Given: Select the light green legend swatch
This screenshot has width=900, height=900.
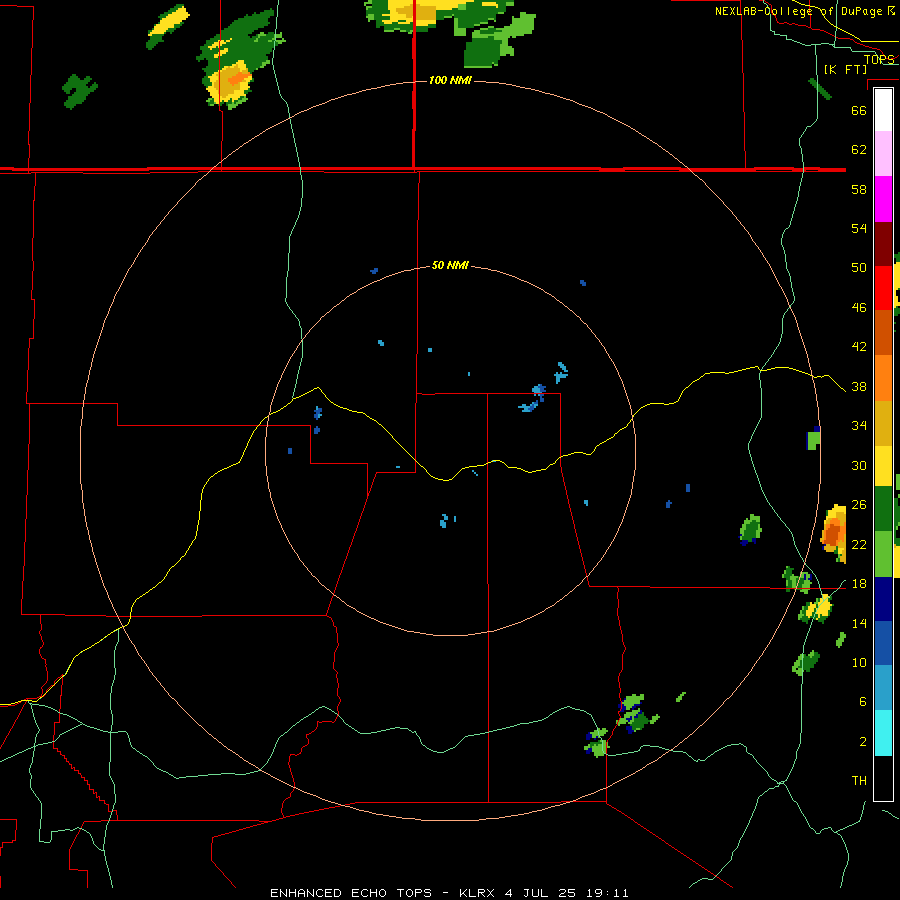Looking at the screenshot, I should pos(883,554).
